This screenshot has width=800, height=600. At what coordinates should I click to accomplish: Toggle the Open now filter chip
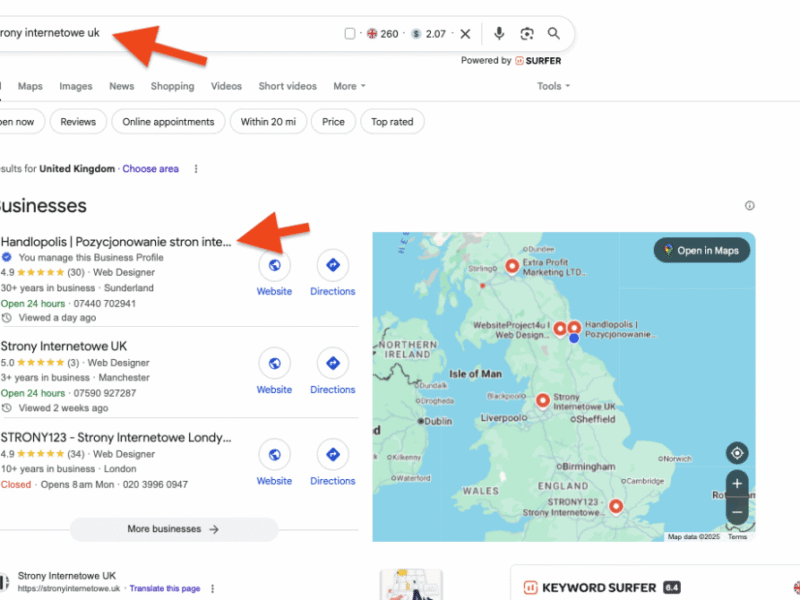point(17,122)
